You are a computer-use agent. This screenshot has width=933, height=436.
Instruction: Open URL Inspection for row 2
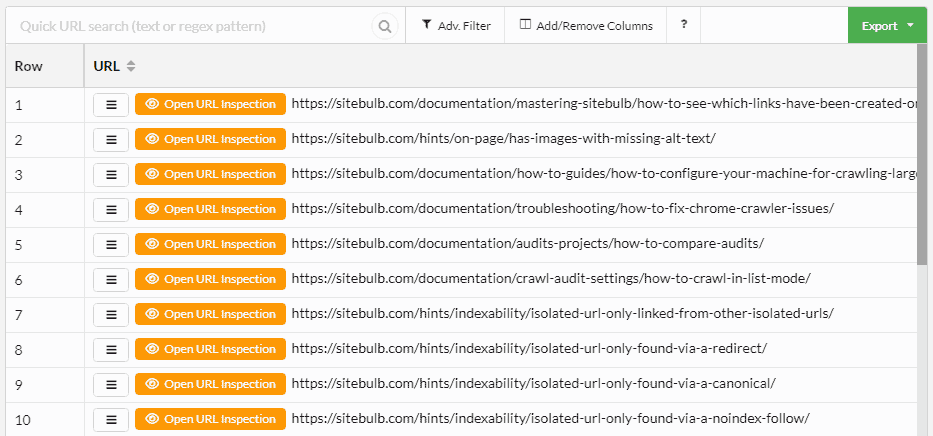click(x=210, y=139)
